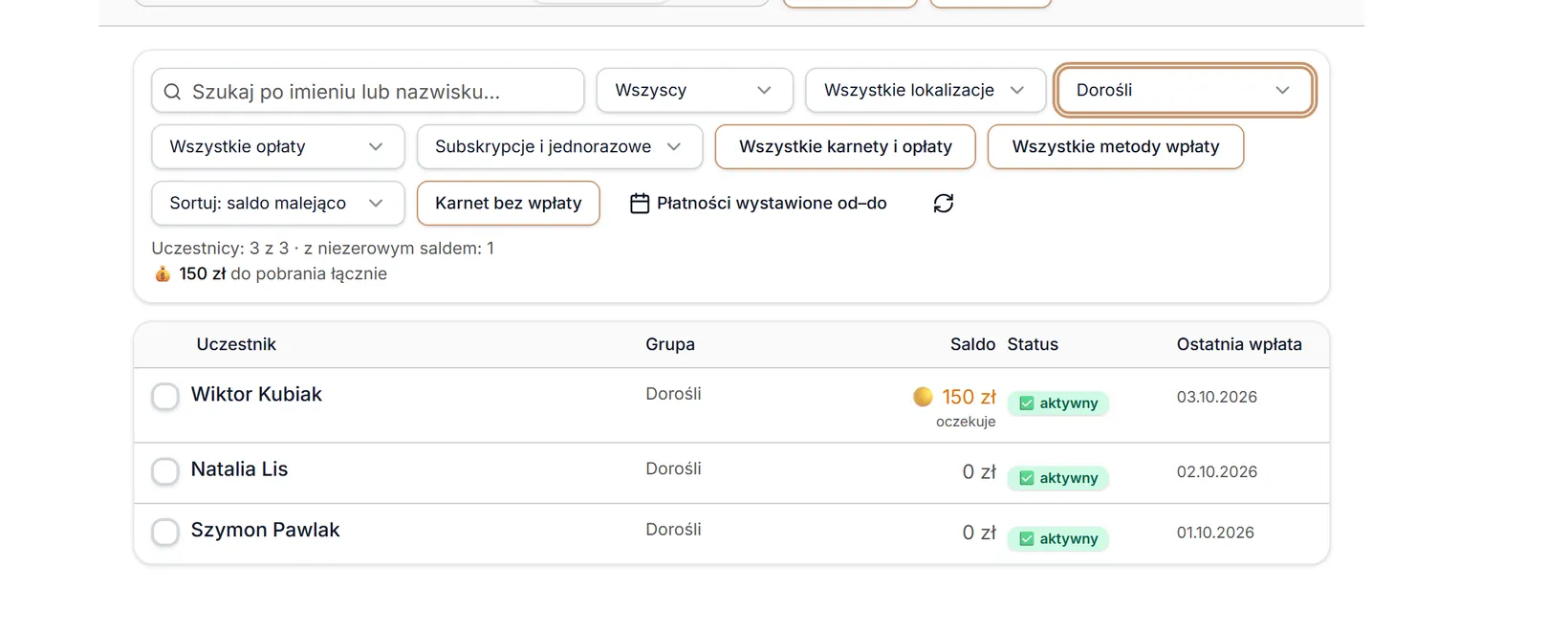Click the money bag icon in the summary
The image size is (1568, 631).
point(163,274)
